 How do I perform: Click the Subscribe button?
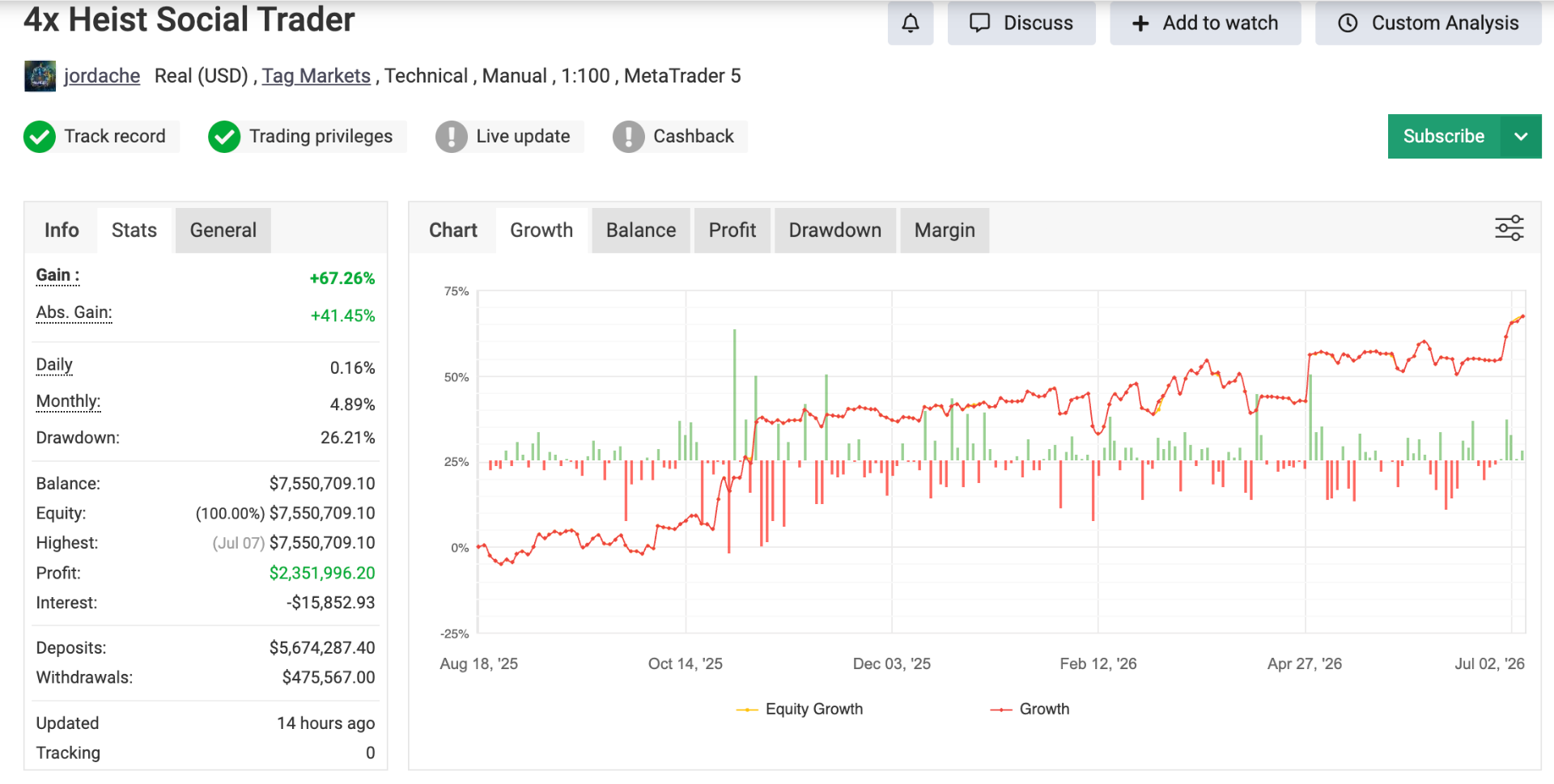pyautogui.click(x=1444, y=136)
